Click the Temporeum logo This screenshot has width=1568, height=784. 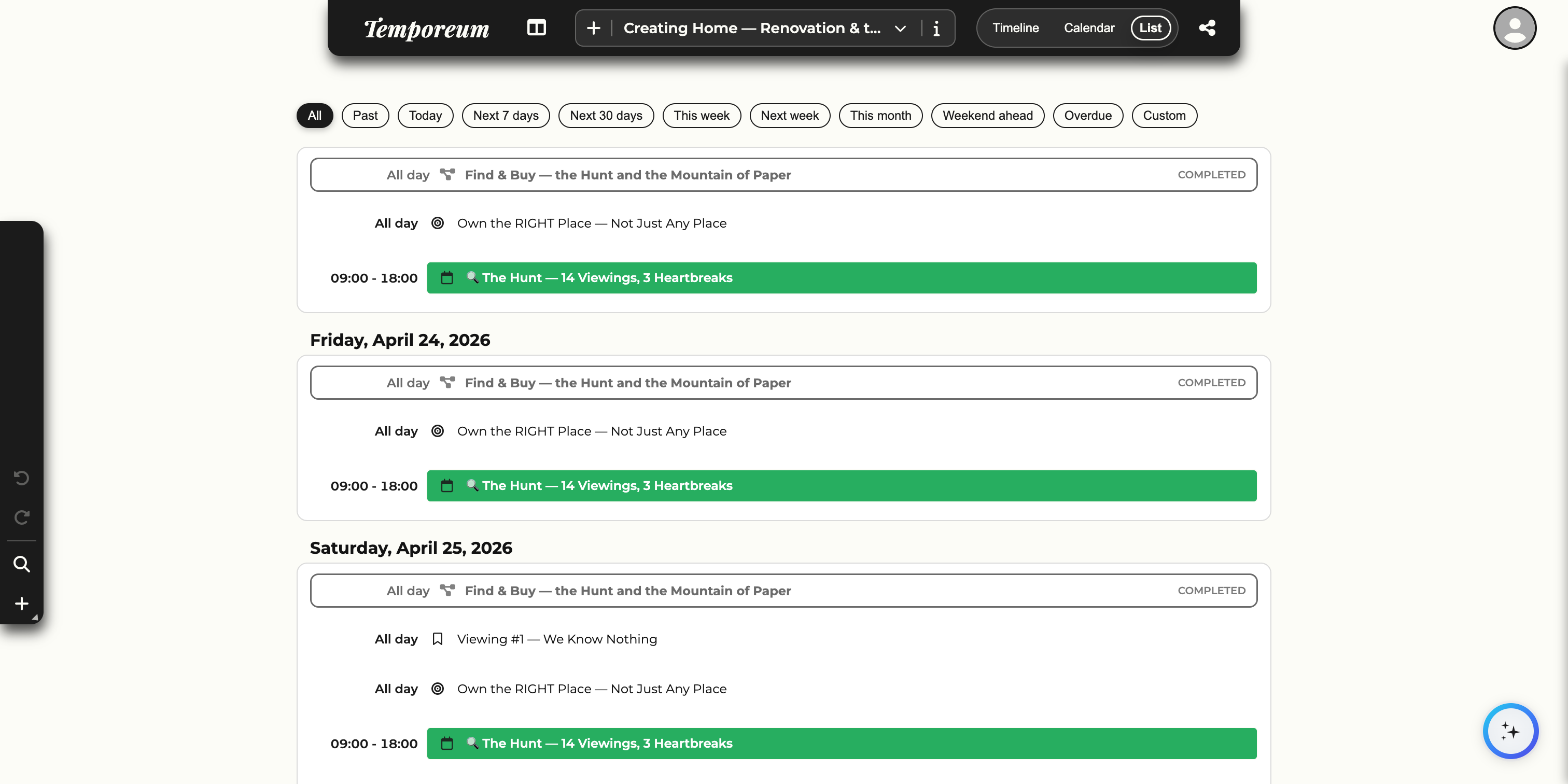426,28
